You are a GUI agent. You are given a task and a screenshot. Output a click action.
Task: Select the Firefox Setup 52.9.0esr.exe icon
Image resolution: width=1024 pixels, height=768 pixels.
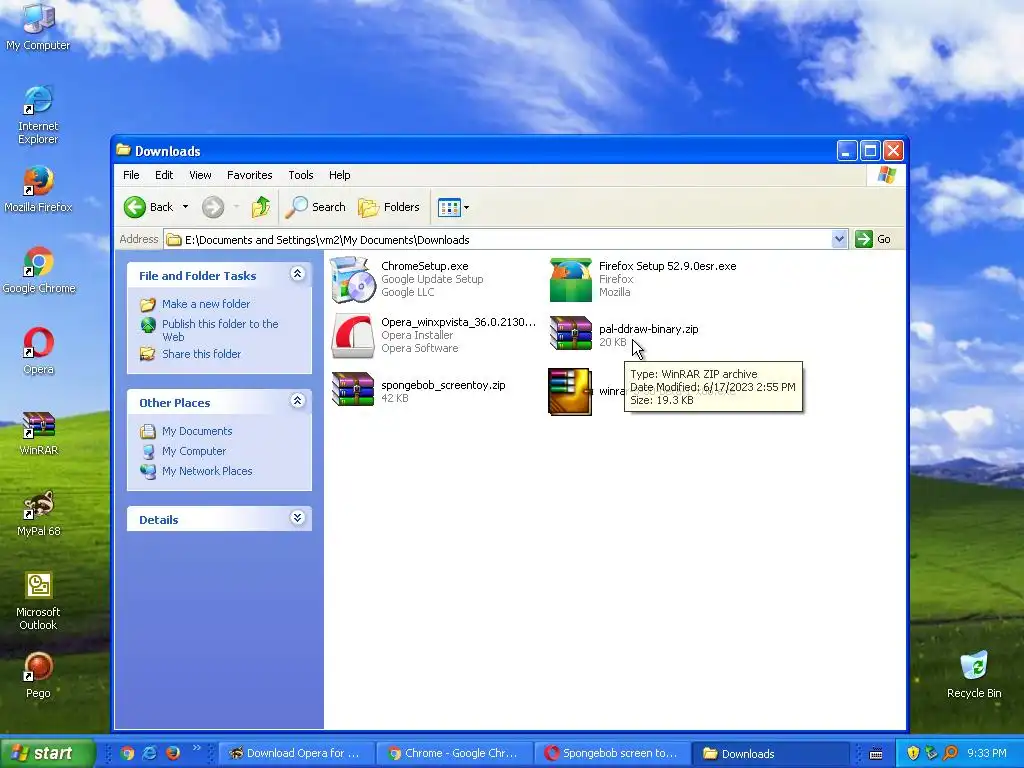[x=571, y=280]
